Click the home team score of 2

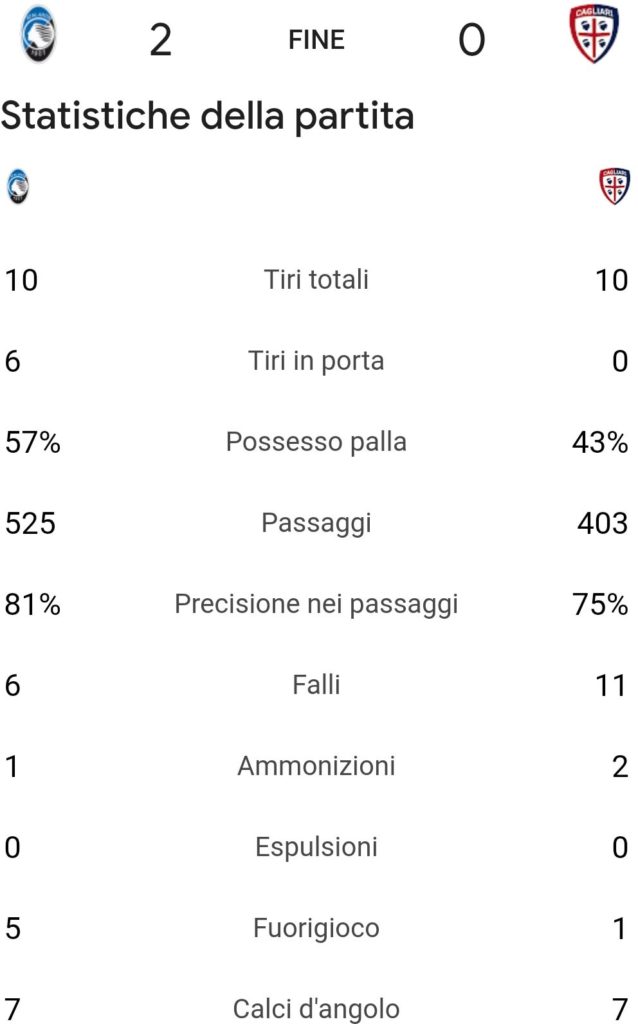[x=160, y=40]
